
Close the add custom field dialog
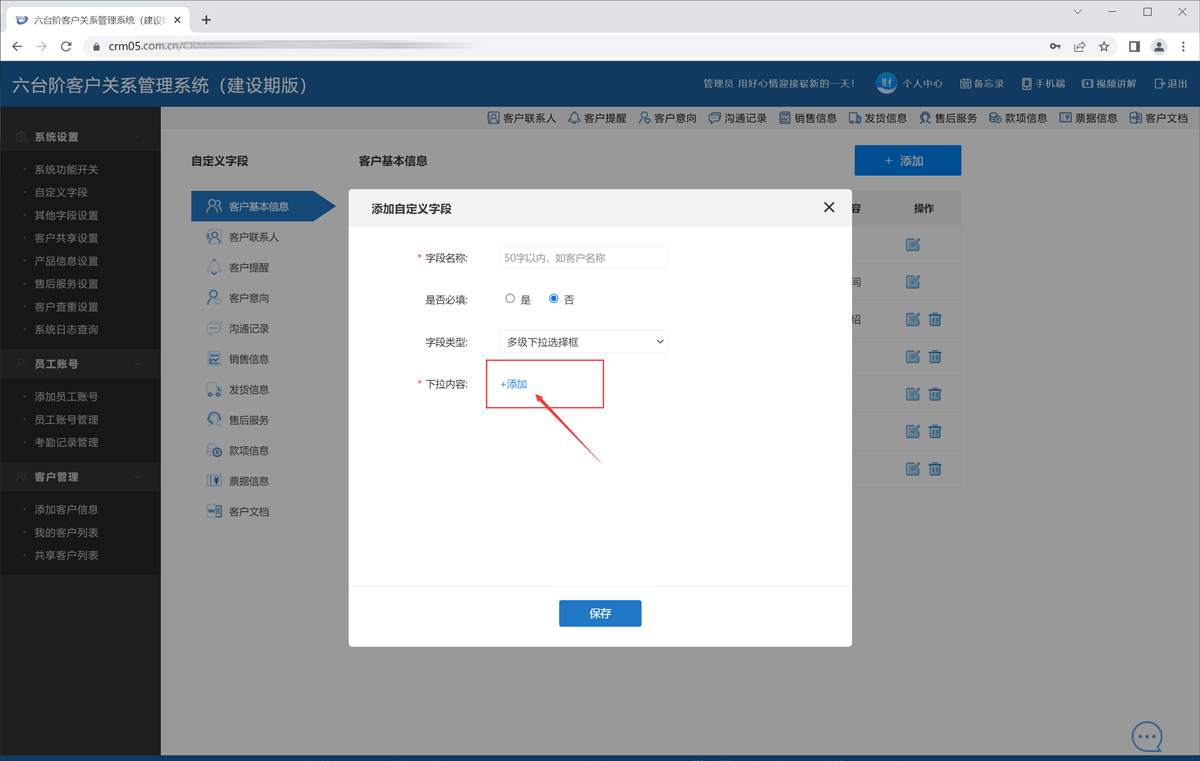[828, 207]
